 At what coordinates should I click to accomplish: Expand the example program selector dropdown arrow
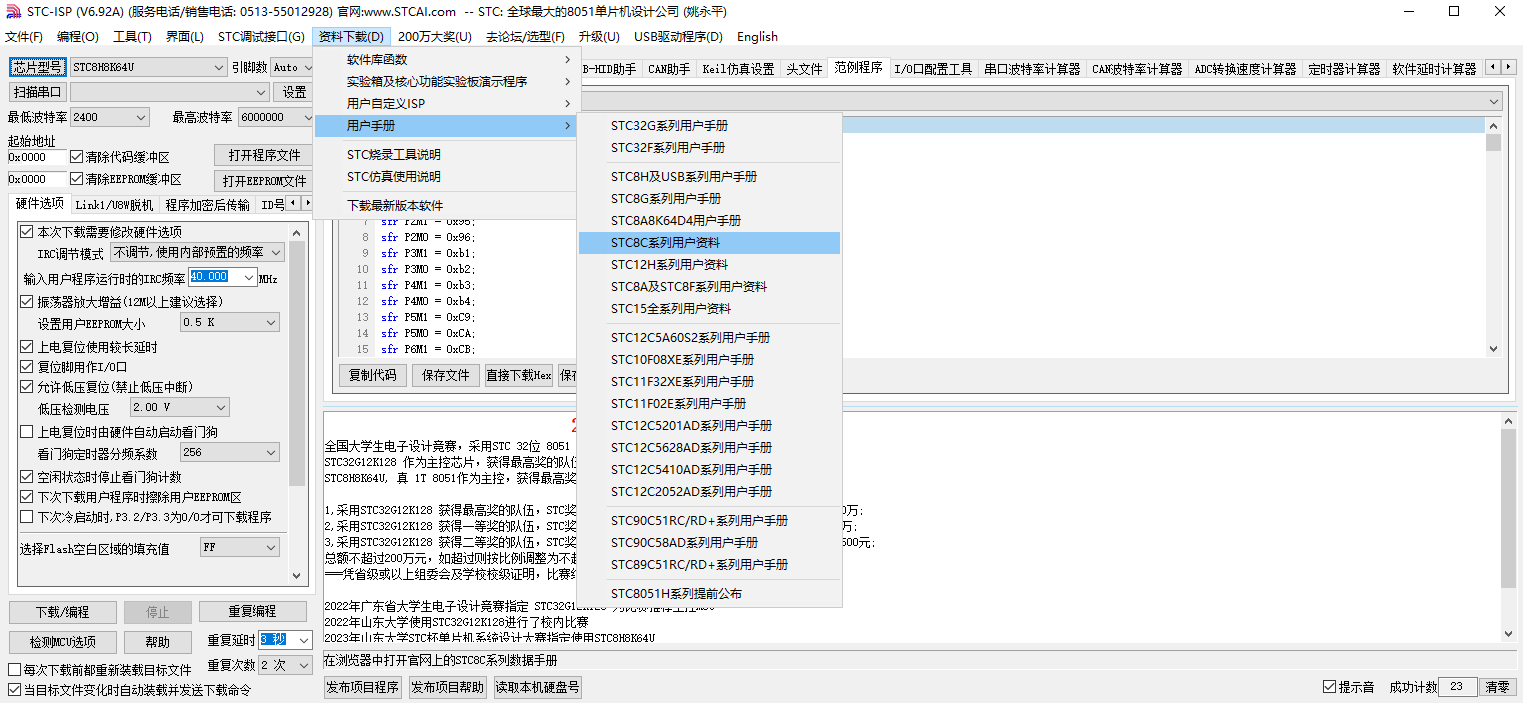[x=1493, y=101]
